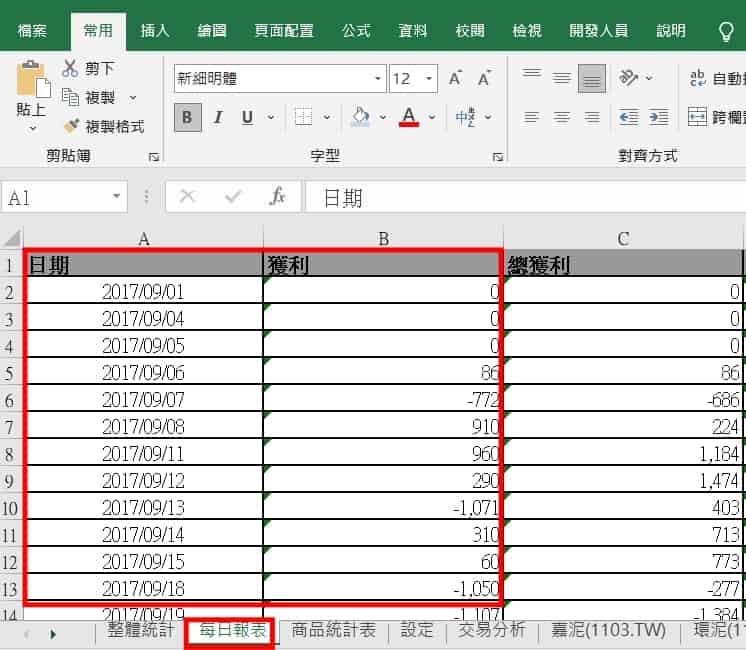Open the font name dropdown
The image size is (746, 650).
[378, 78]
